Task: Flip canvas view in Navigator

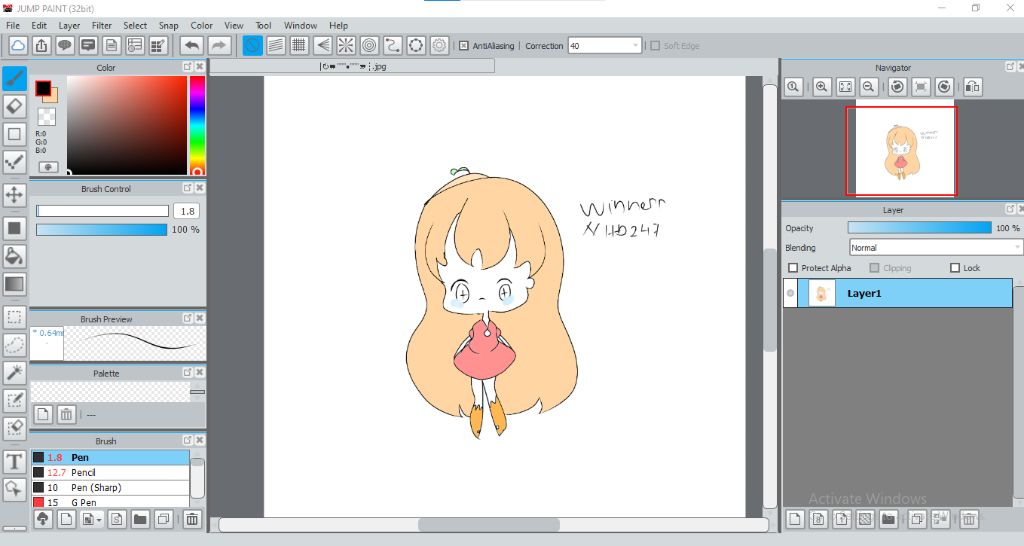Action: (972, 87)
